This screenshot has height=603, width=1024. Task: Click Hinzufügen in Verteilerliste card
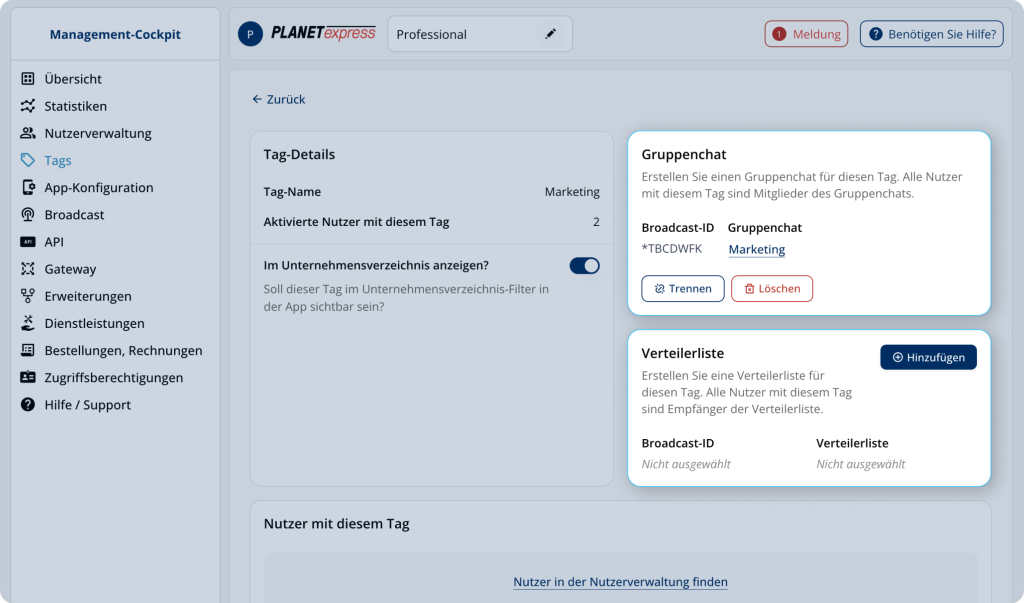coord(928,357)
